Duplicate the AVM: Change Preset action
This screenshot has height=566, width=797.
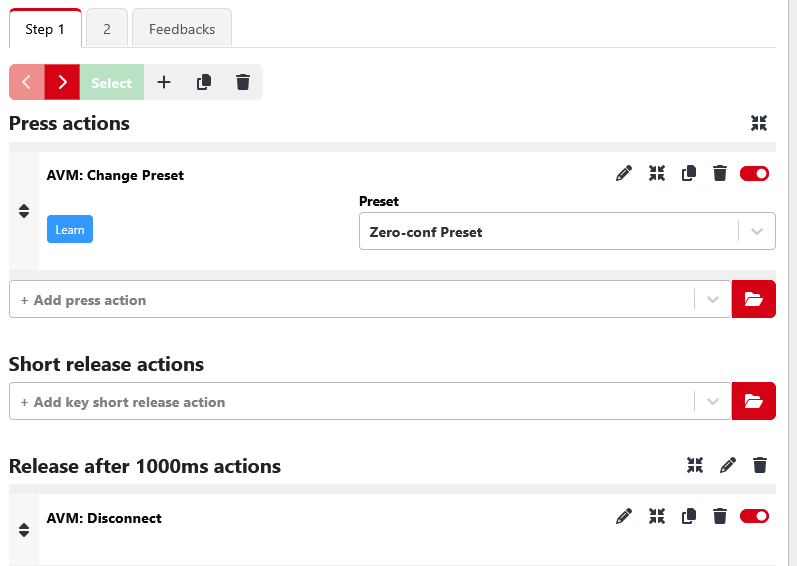[688, 174]
